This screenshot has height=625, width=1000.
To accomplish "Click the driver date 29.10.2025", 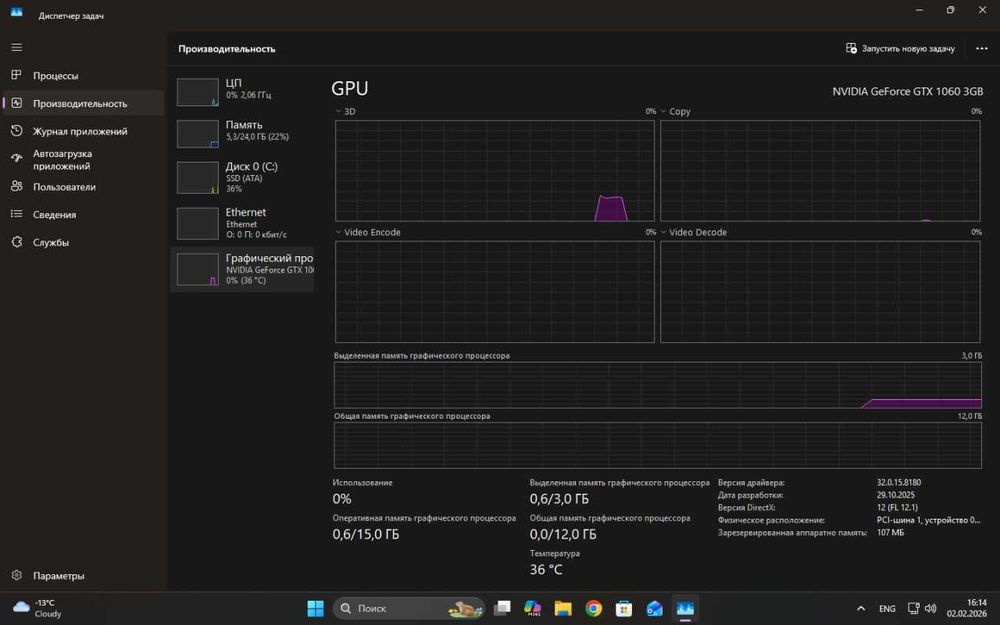I will 895,495.
